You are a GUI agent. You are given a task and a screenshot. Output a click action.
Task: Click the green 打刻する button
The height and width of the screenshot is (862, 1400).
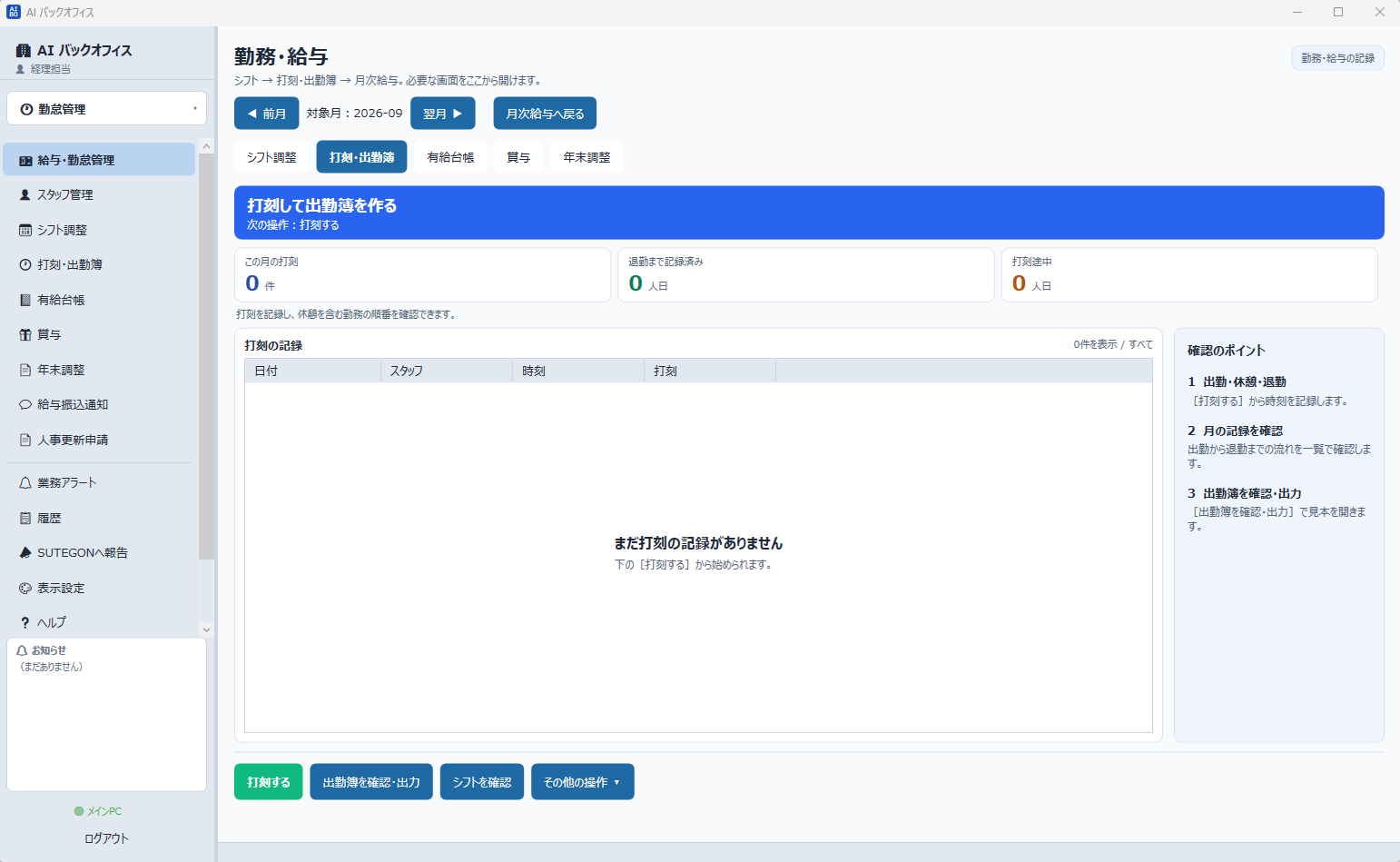click(x=269, y=782)
